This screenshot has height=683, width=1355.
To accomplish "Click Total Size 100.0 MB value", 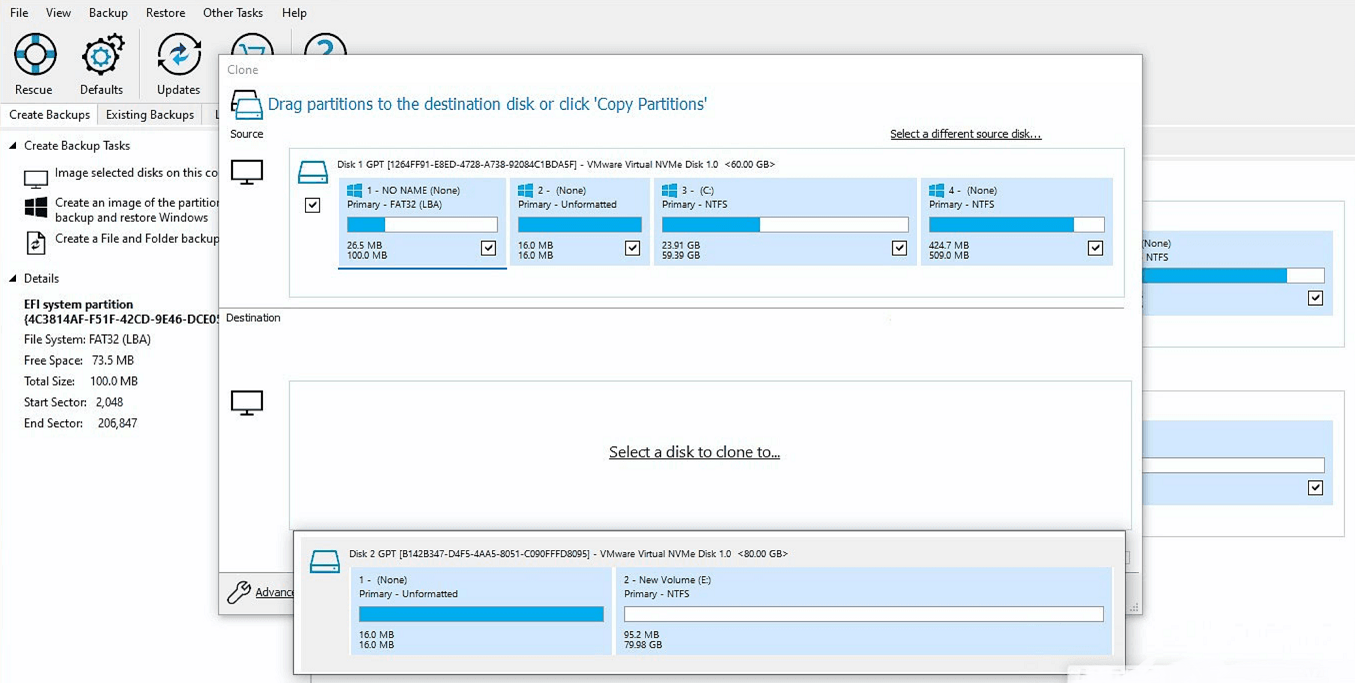I will click(114, 381).
